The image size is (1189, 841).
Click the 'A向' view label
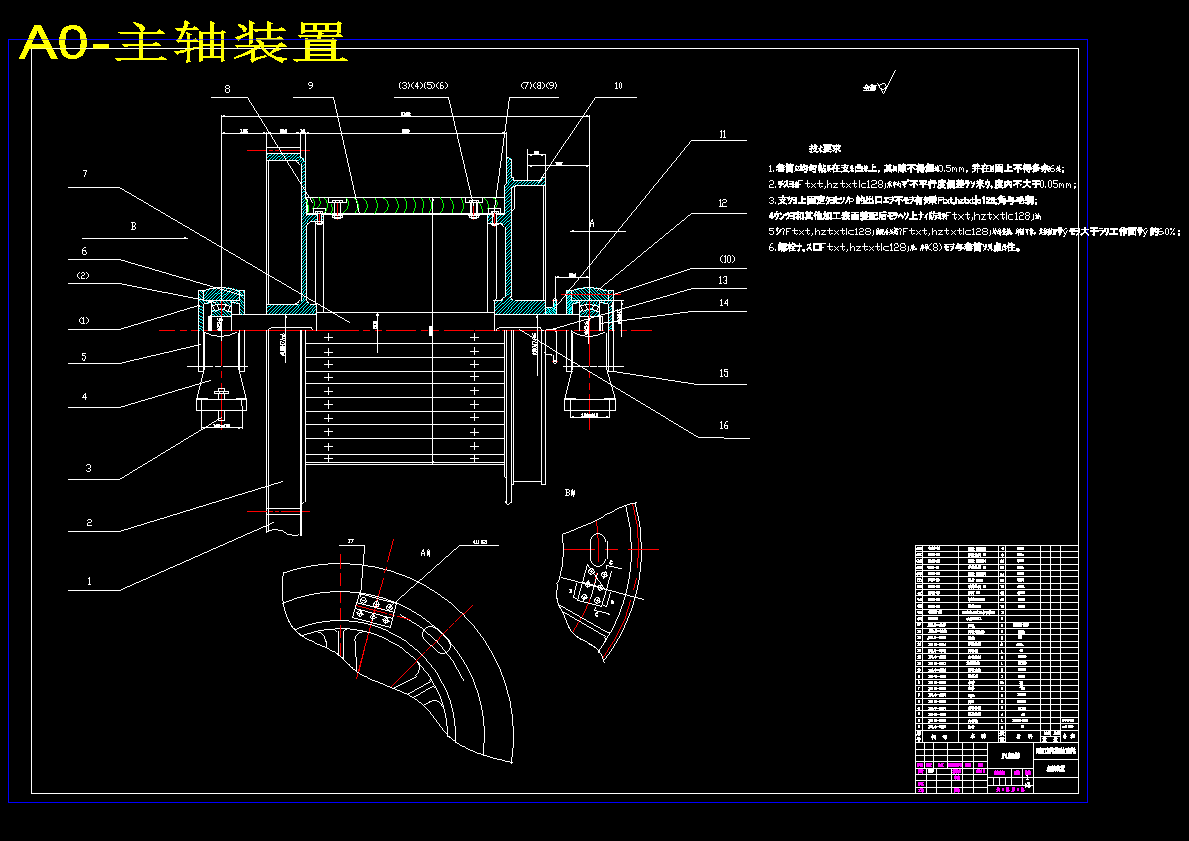point(425,554)
